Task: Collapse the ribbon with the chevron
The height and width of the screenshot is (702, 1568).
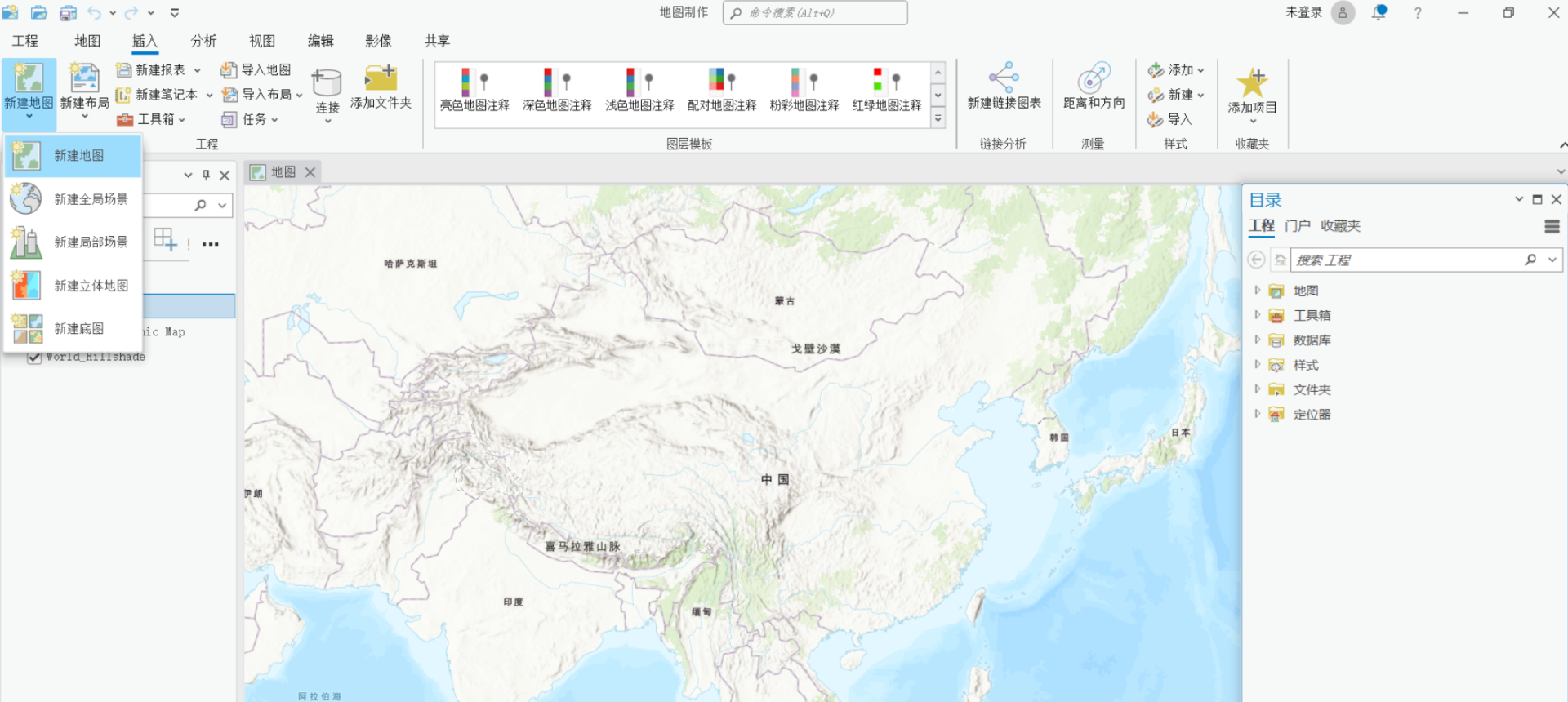Action: (1562, 145)
